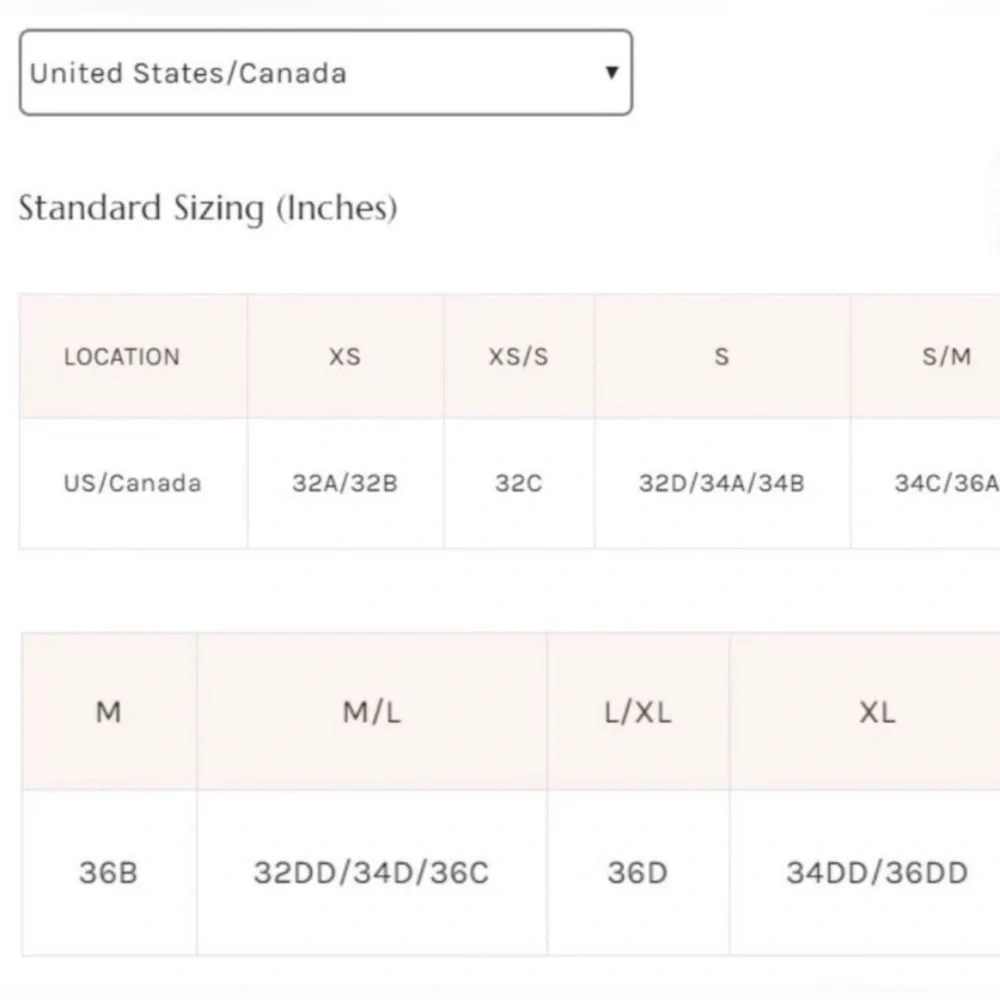Click the dropdown arrow next to United States/Canada

(x=612, y=72)
